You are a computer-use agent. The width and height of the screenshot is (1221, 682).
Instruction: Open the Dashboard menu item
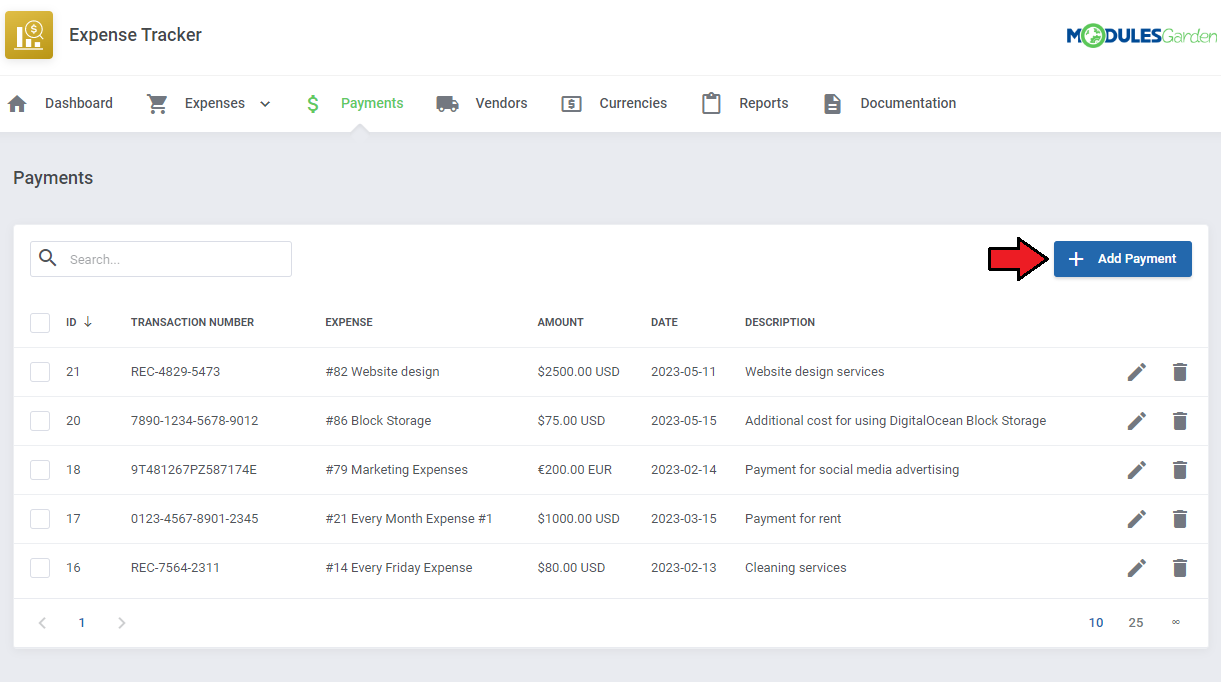79,103
